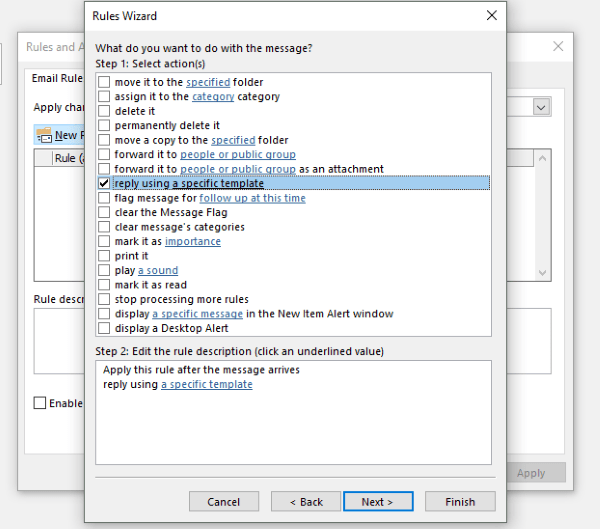Screen dimensions: 600x529
Task: Check 'stop processing more rules' option
Action: click(x=104, y=299)
